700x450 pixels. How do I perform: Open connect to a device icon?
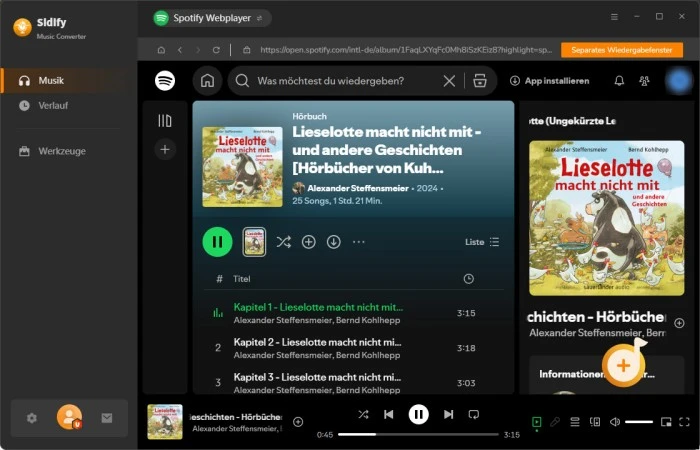tap(595, 422)
